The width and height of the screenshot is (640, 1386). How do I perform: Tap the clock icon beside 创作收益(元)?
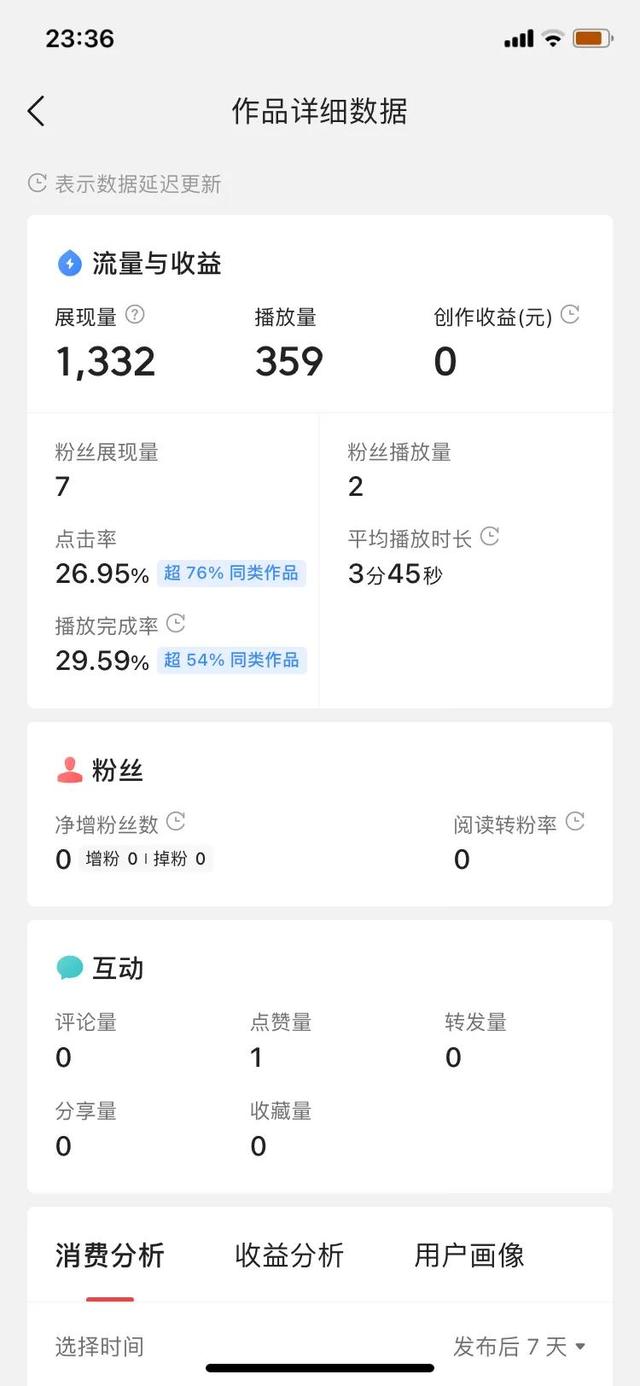(x=570, y=315)
